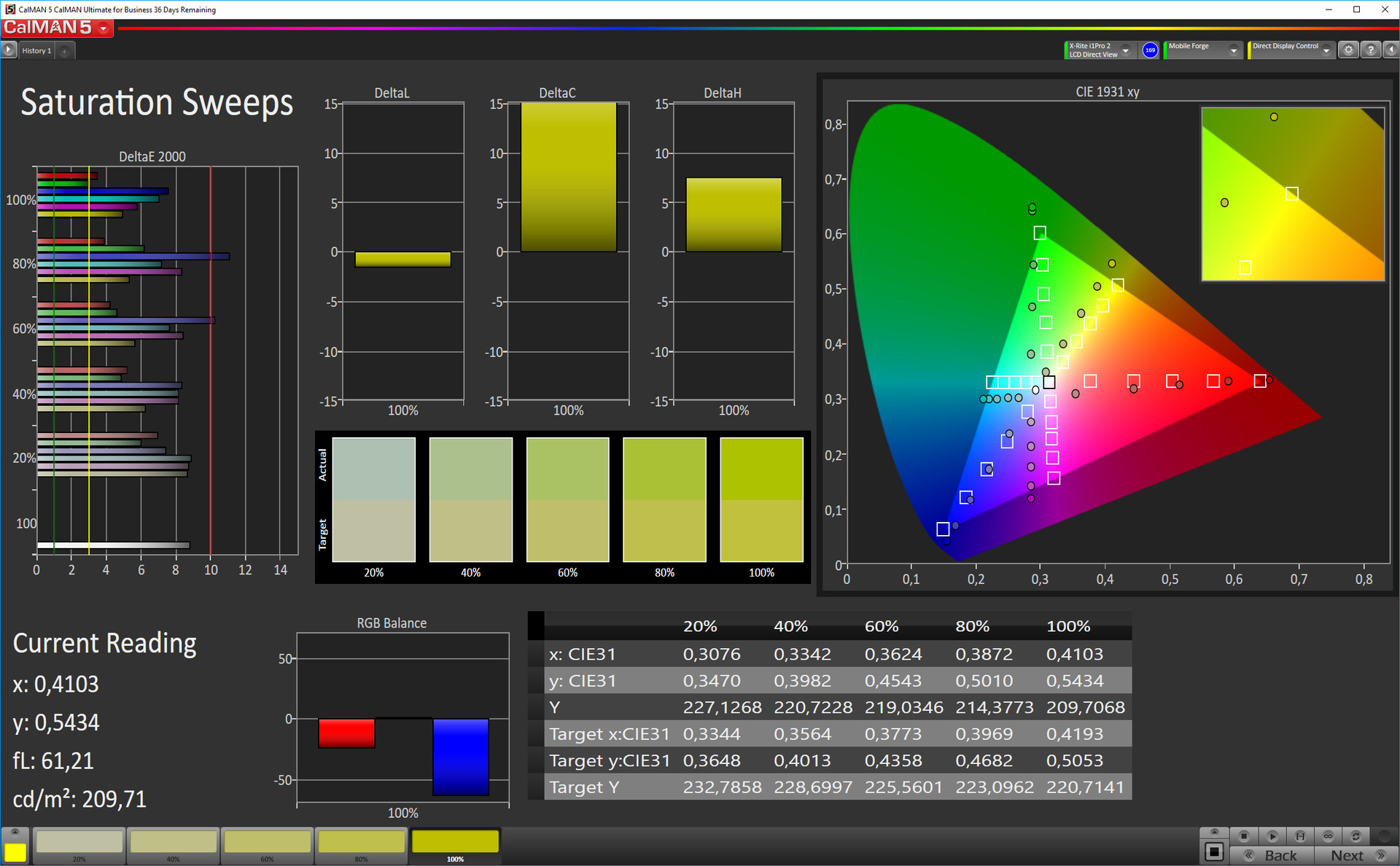Expand the Direct Display Control dropdown
1400x866 pixels.
(x=1326, y=50)
